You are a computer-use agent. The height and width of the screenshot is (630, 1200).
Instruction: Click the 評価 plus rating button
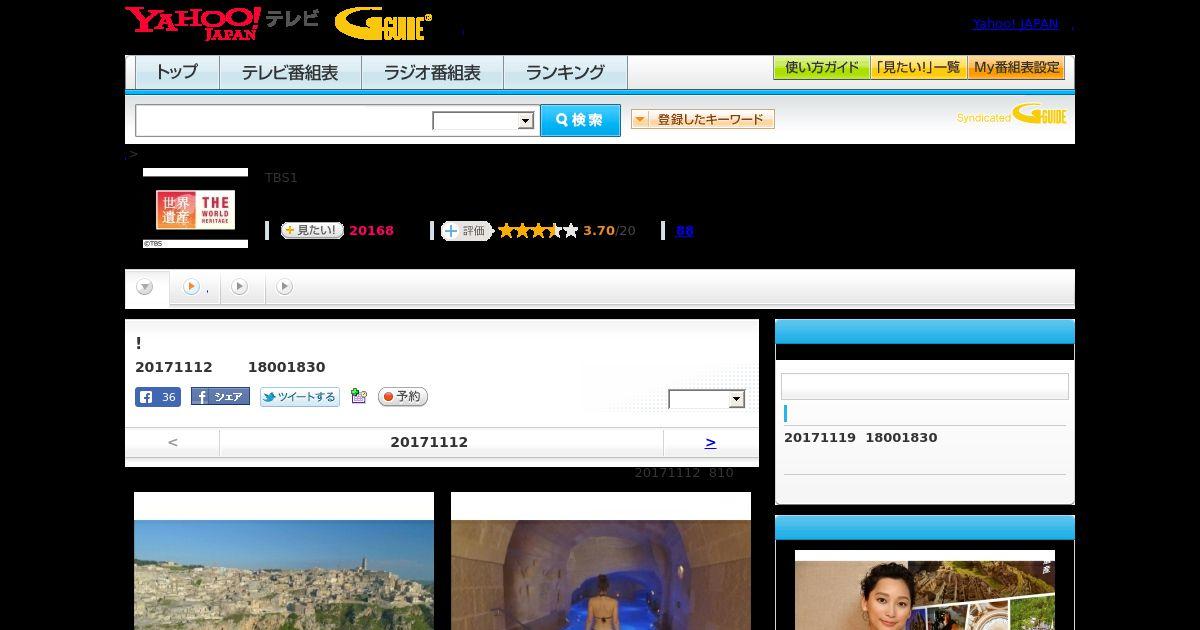tap(467, 231)
